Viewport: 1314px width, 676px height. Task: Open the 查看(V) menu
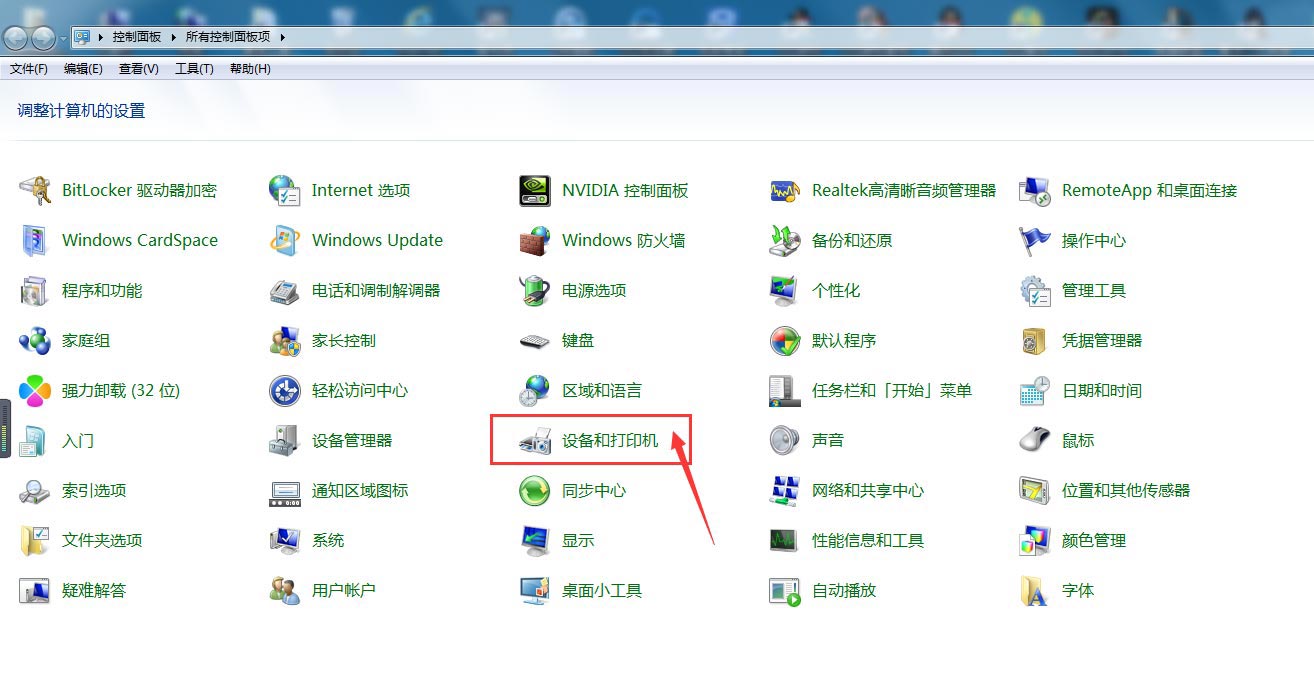click(x=139, y=69)
